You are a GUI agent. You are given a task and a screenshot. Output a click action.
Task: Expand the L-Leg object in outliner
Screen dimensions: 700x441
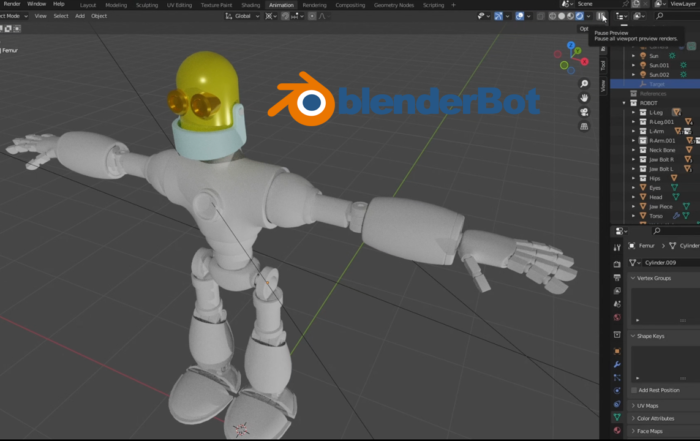click(633, 112)
